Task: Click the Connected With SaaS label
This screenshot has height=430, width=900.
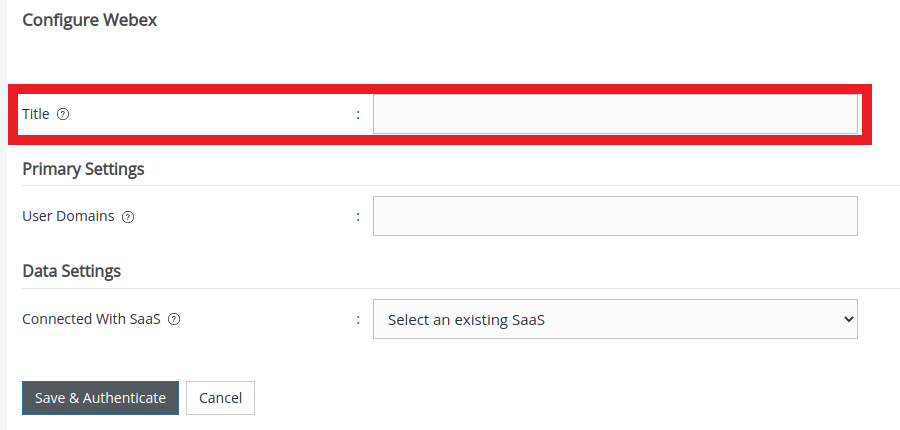Action: 91,320
